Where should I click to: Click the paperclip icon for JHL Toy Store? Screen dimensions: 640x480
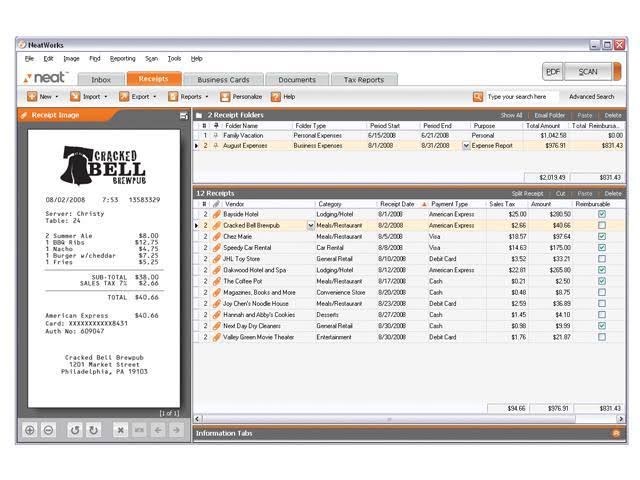click(216, 259)
